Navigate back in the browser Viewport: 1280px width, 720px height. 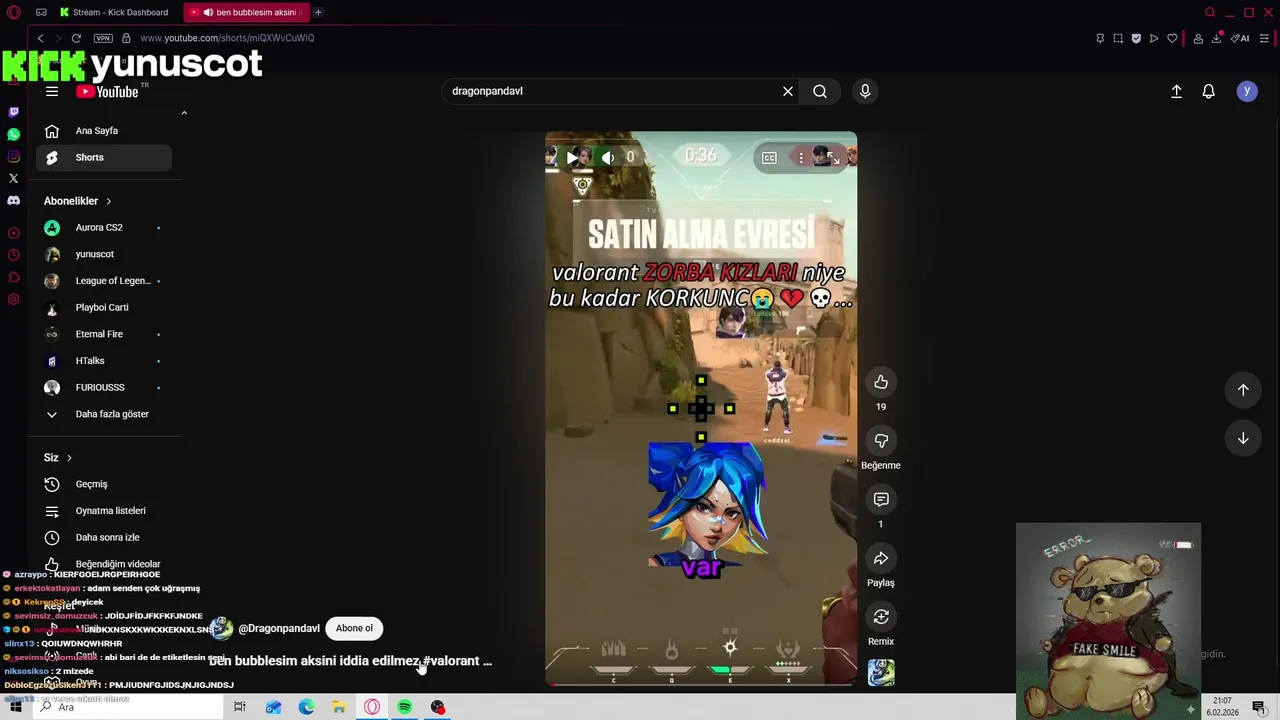pyautogui.click(x=40, y=38)
